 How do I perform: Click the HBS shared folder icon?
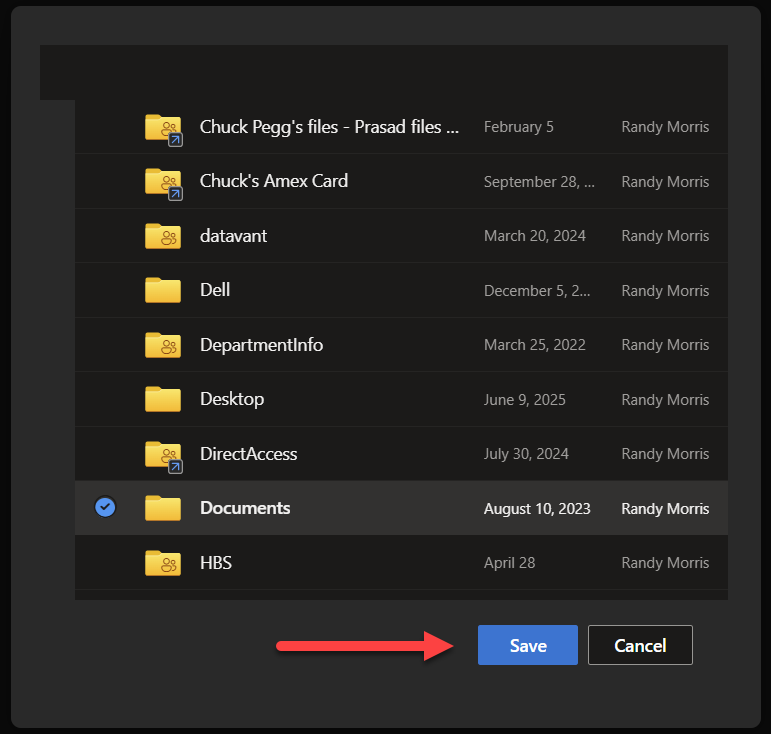(x=163, y=562)
